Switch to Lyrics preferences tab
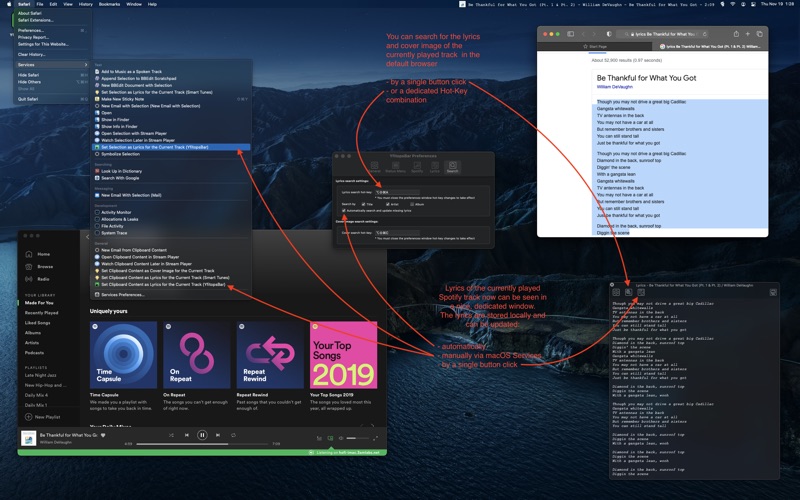Screen dimensions: 800x500 pyautogui.click(x=434, y=167)
